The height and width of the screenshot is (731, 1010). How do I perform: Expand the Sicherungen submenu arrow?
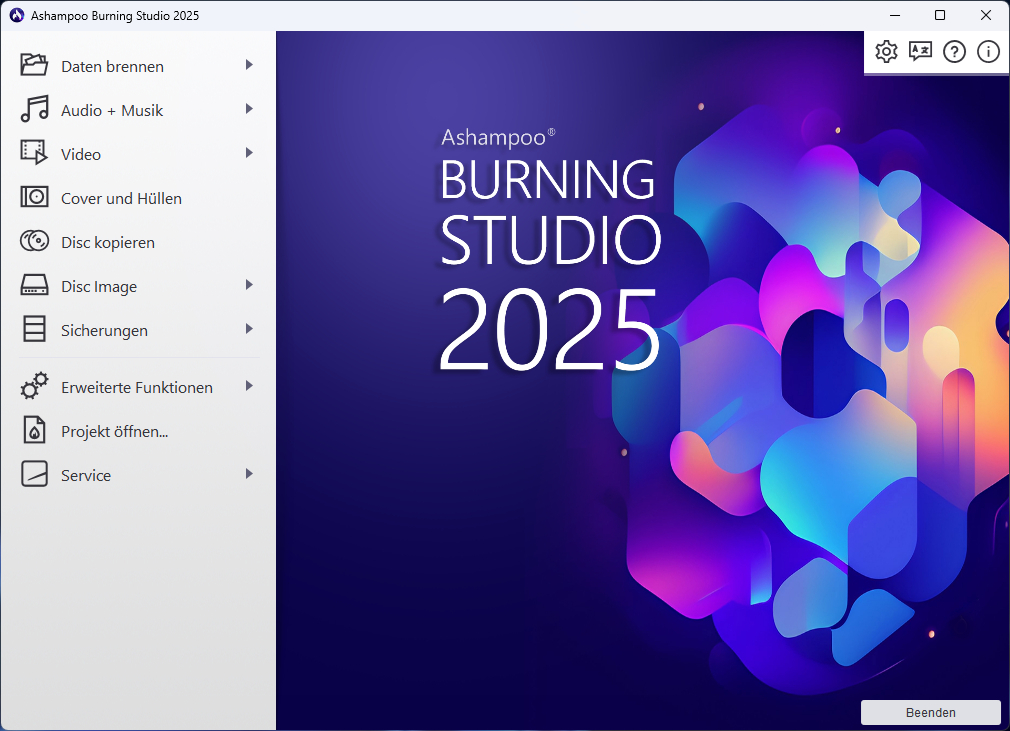click(x=249, y=328)
